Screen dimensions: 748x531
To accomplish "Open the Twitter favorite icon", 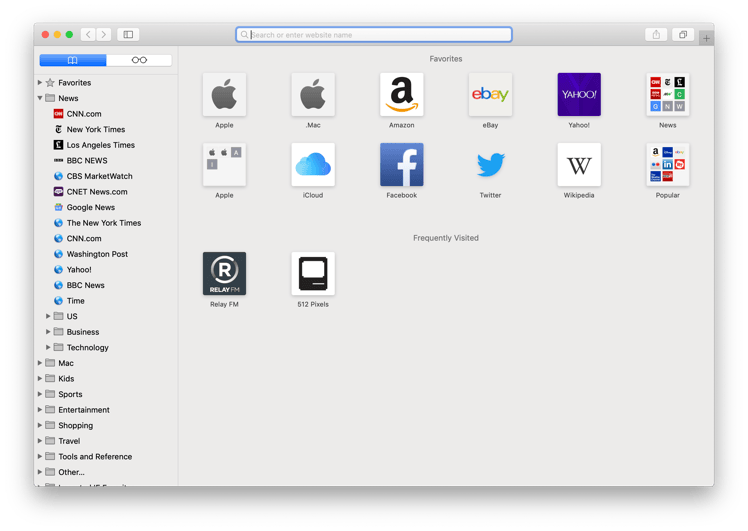I will pos(490,165).
